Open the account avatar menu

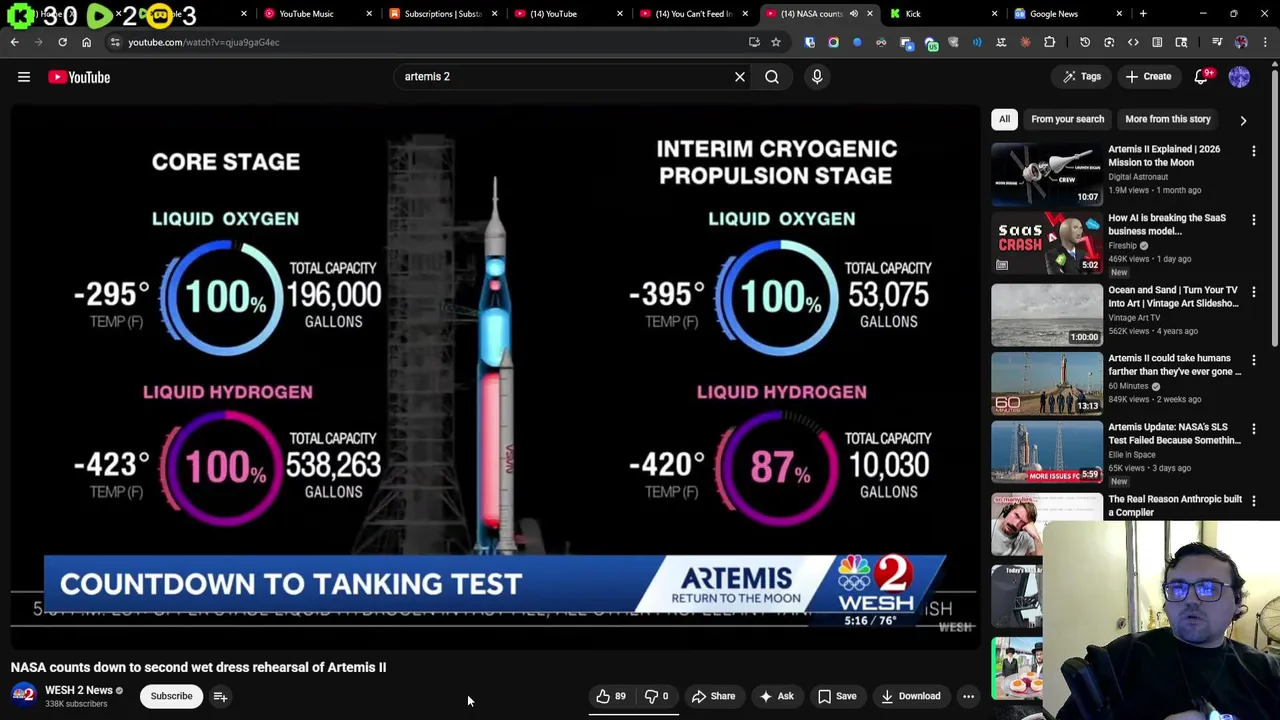point(1239,77)
